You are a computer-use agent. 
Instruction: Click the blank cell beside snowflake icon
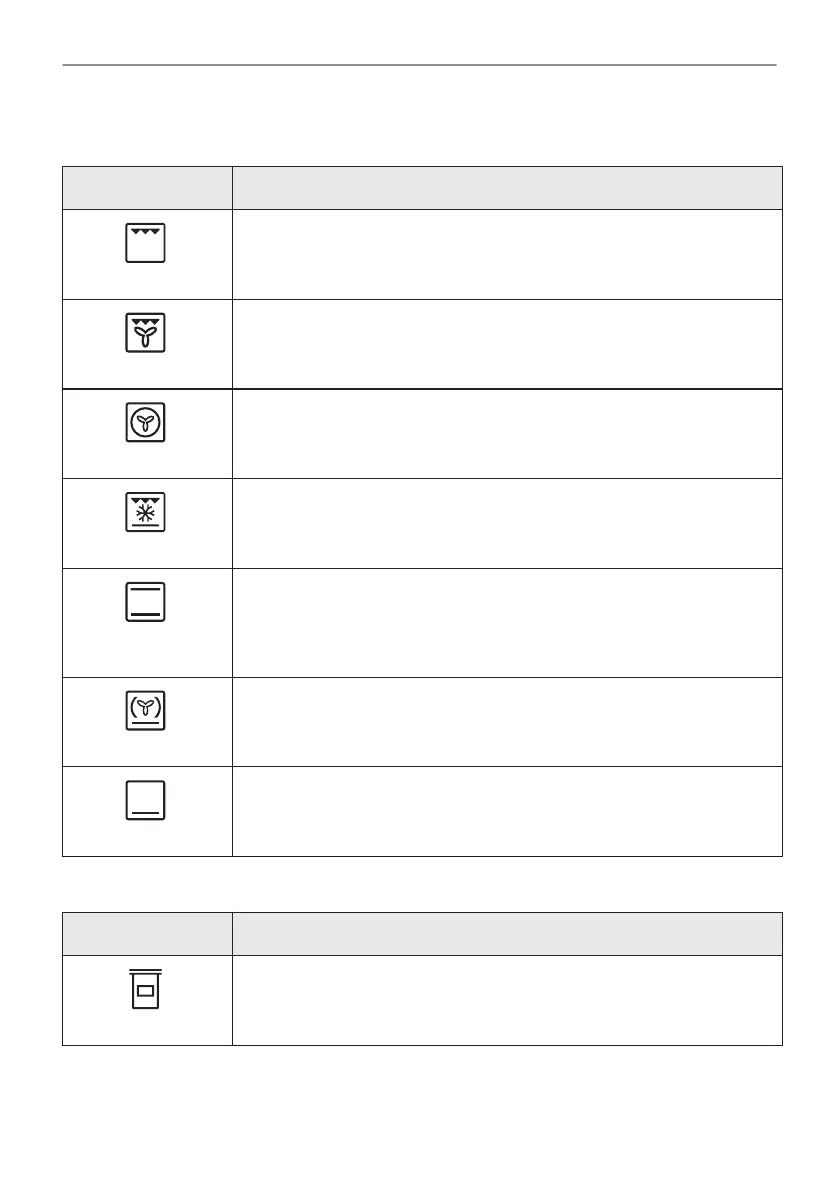point(507,523)
